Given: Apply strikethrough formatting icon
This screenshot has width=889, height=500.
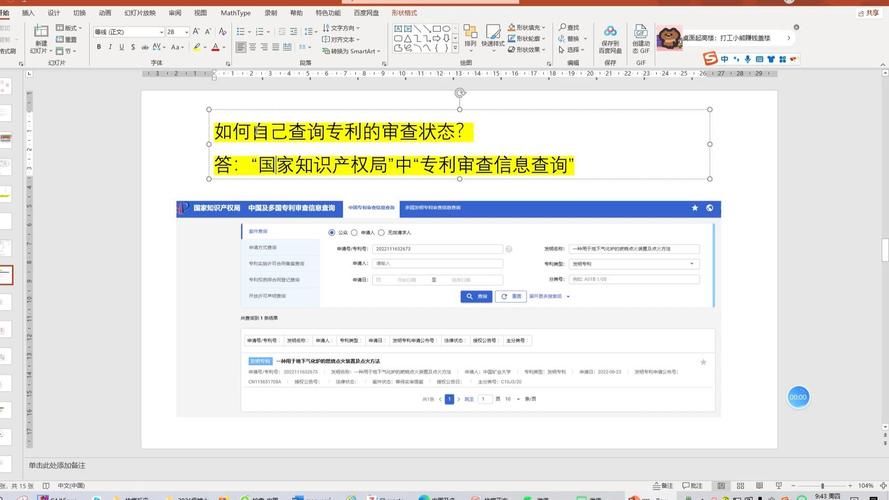Looking at the screenshot, I should pos(145,47).
